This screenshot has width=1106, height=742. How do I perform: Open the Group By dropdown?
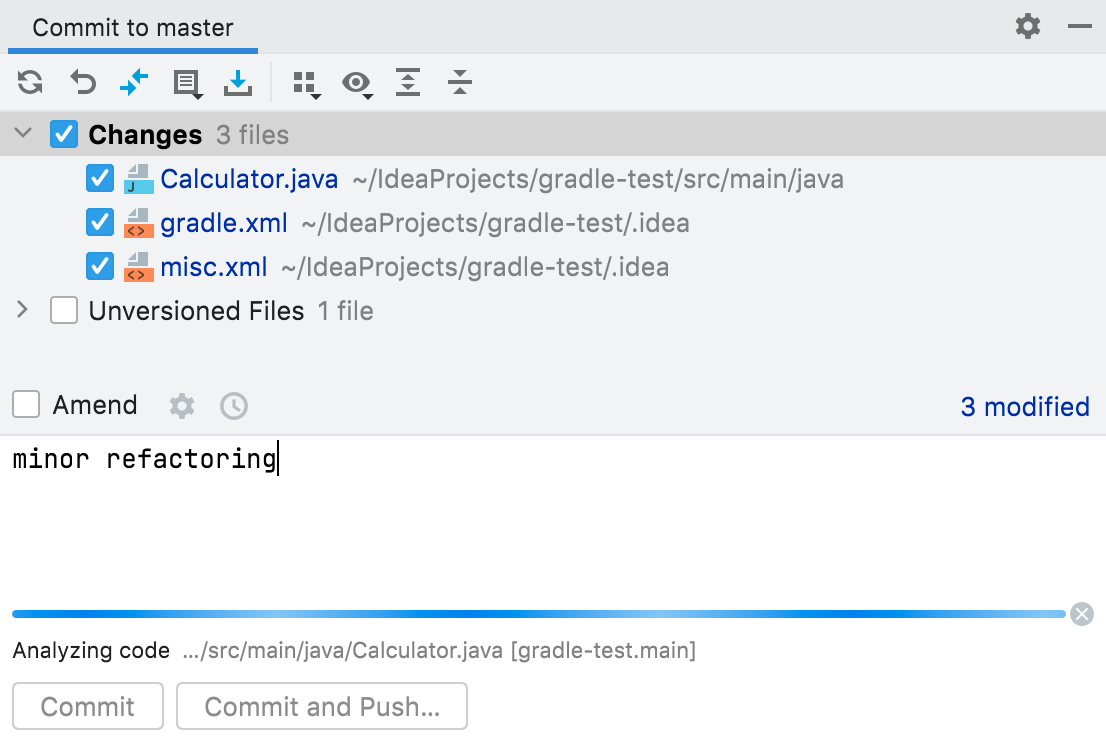point(305,83)
